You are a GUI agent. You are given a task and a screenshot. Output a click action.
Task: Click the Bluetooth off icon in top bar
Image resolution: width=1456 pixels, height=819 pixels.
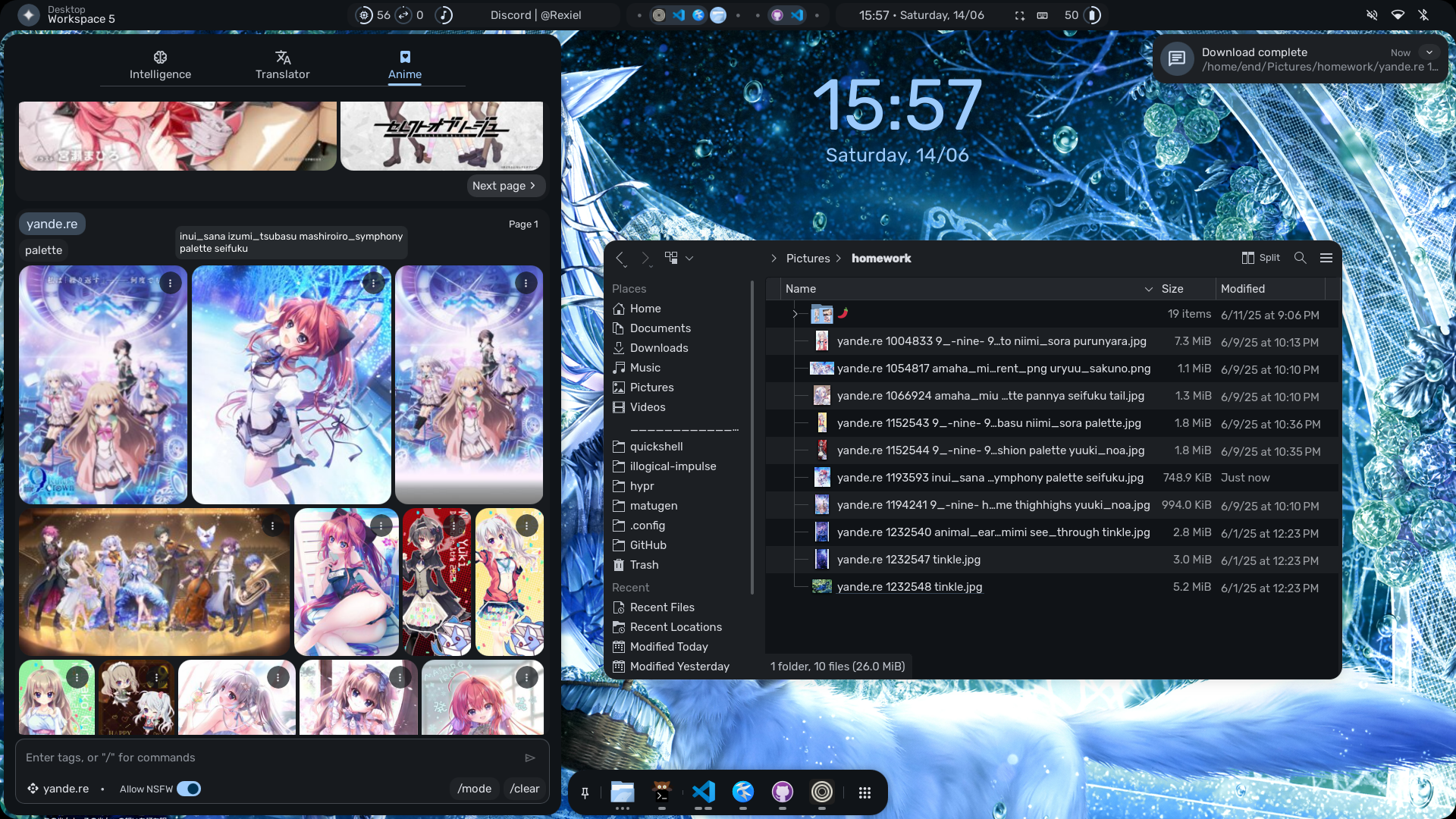tap(1423, 15)
